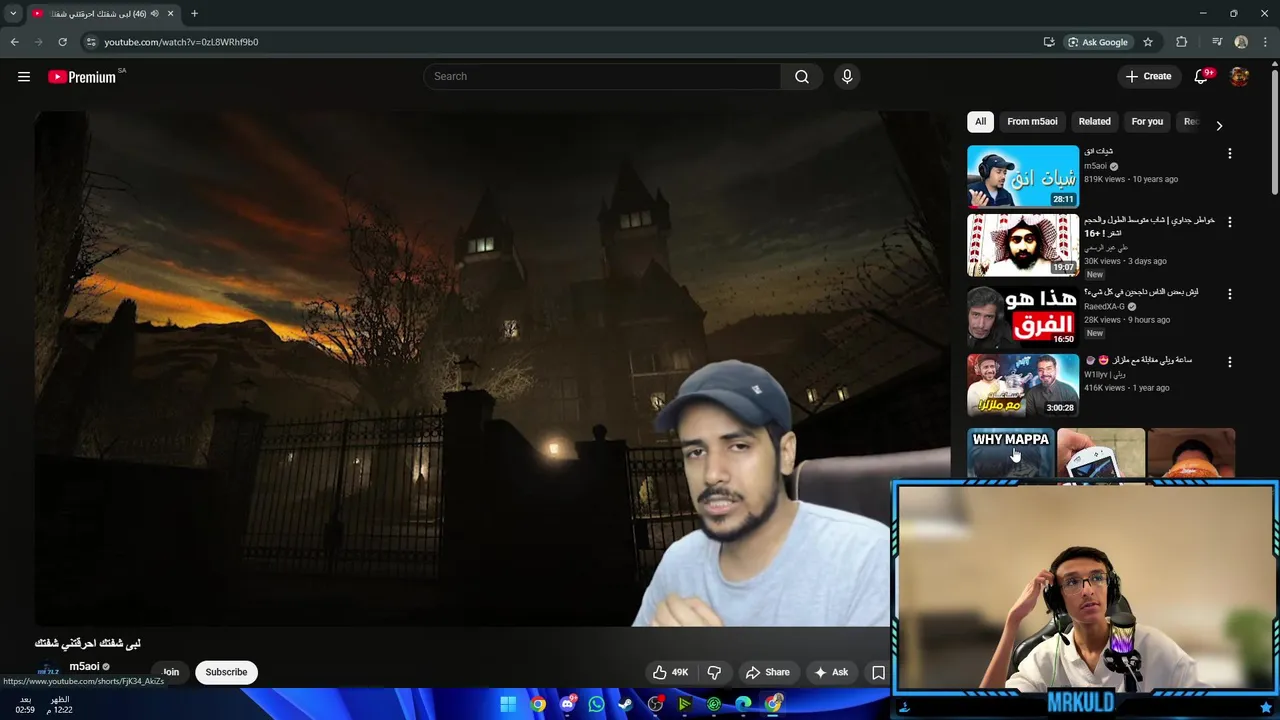
Task: Open Discord from taskbar
Action: (x=568, y=704)
